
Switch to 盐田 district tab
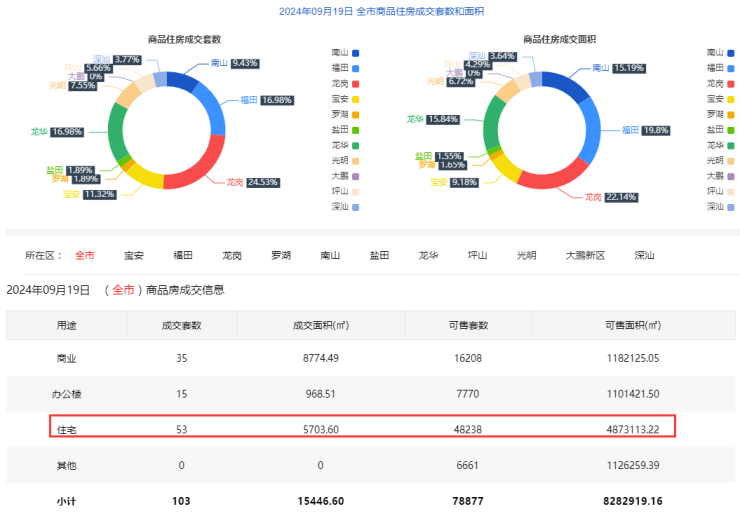[379, 255]
